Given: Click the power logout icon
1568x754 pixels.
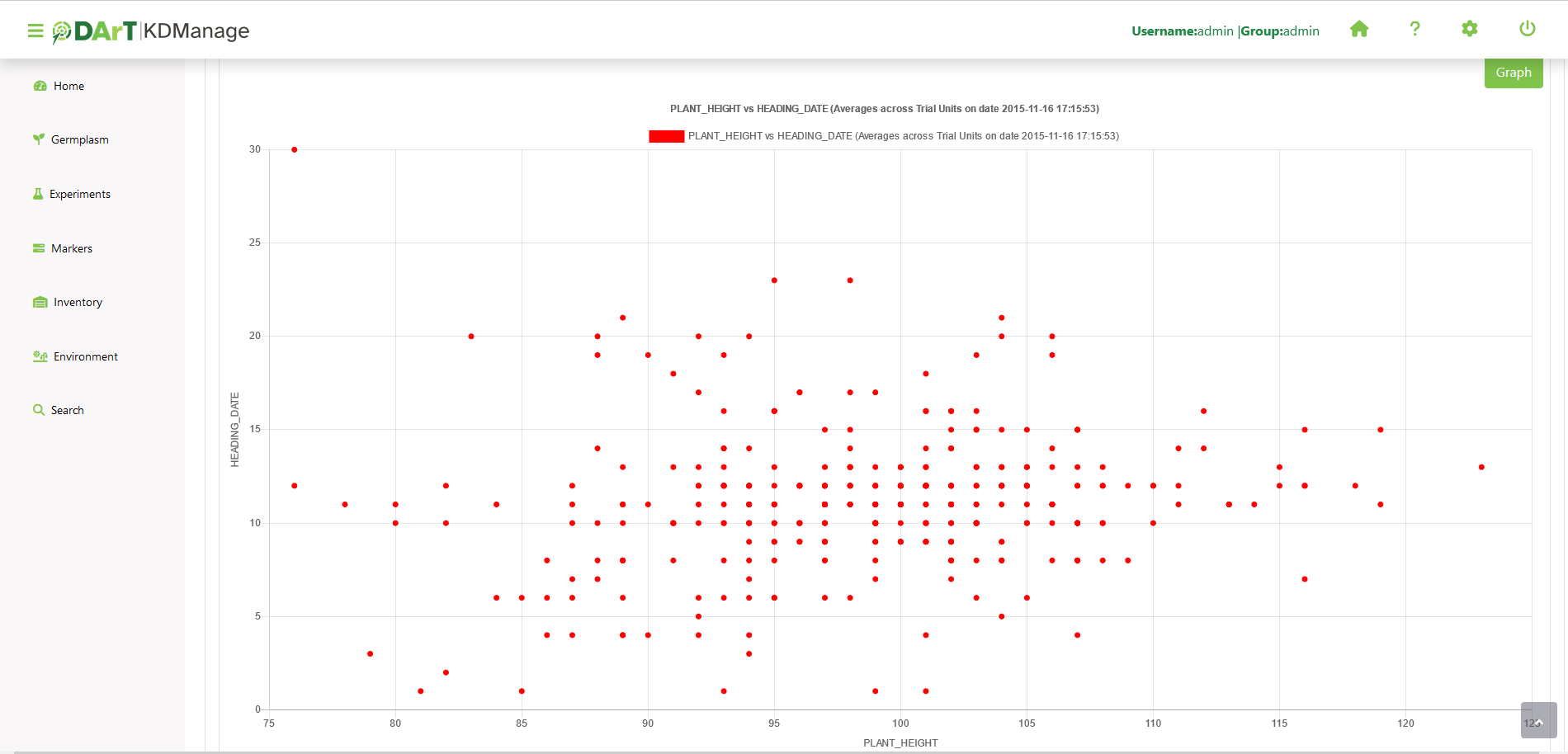Looking at the screenshot, I should click(1527, 30).
